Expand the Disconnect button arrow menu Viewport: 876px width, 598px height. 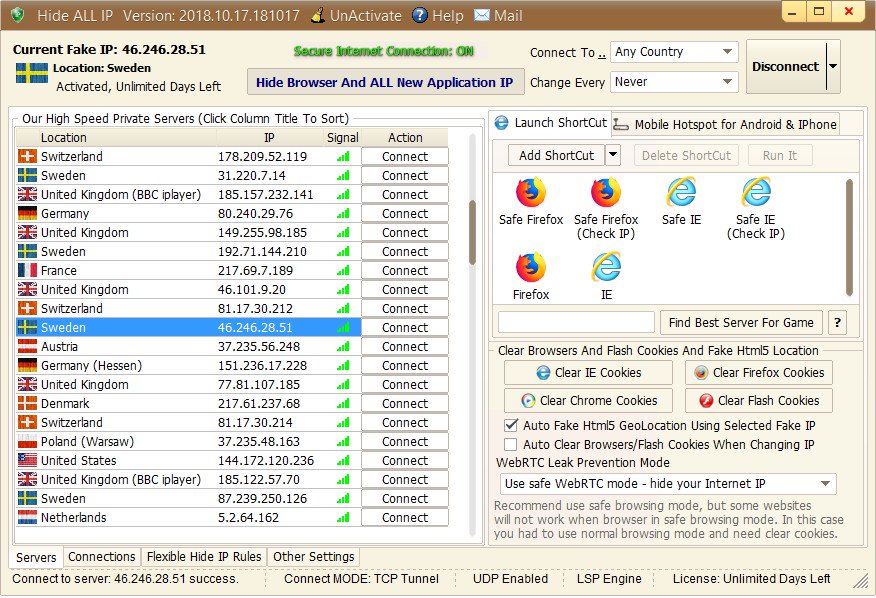pos(833,67)
